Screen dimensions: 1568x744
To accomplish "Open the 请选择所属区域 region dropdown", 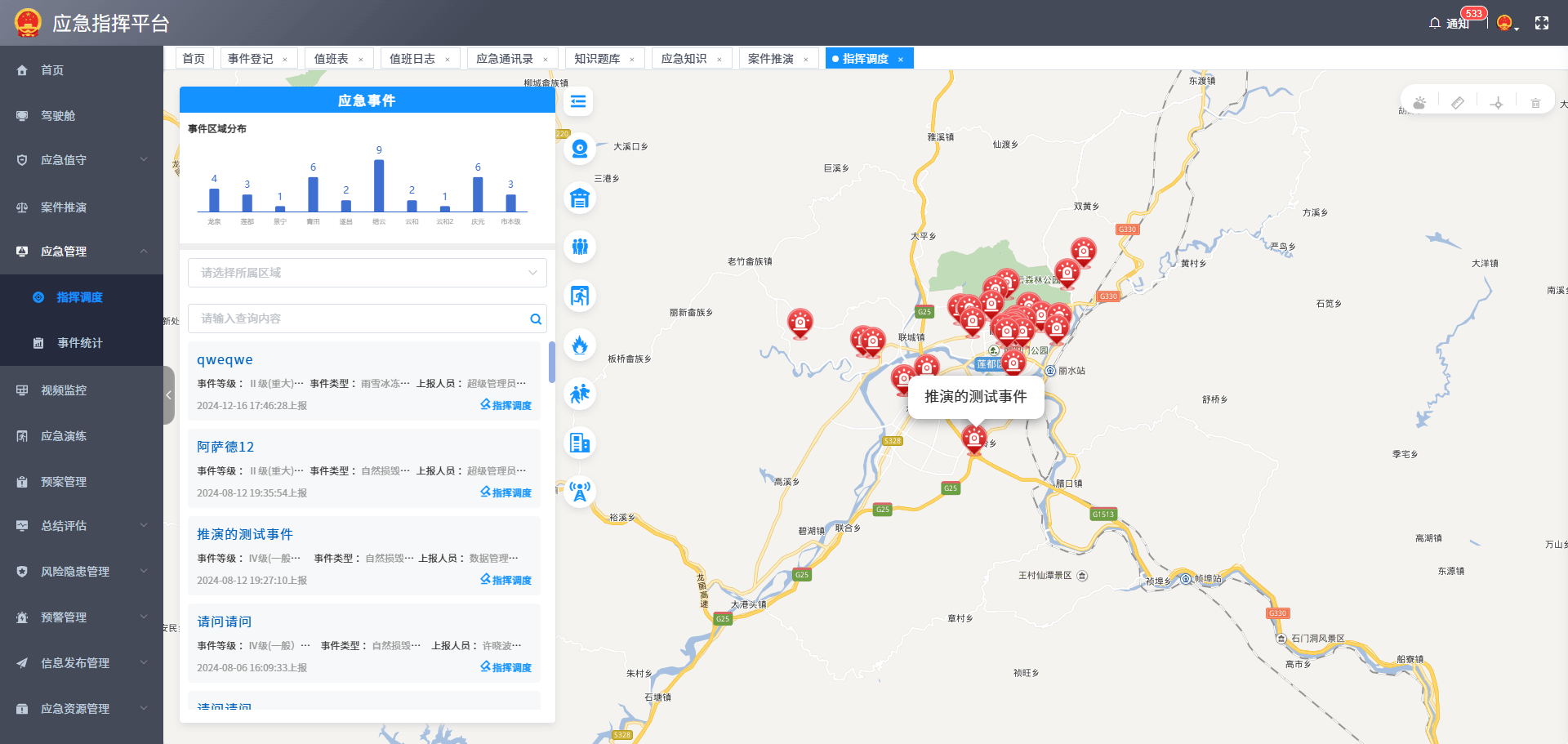I will [x=367, y=273].
